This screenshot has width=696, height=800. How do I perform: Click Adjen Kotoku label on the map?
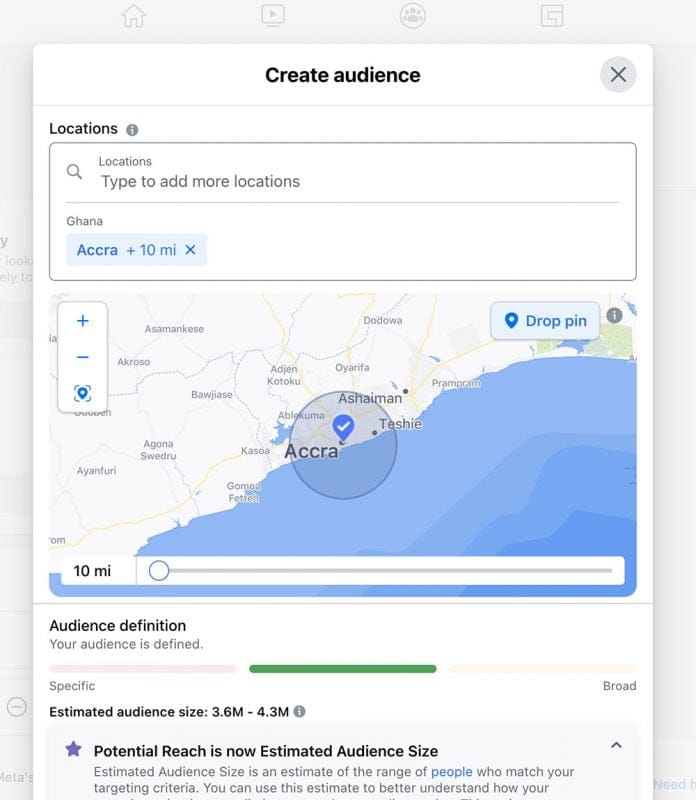(284, 375)
